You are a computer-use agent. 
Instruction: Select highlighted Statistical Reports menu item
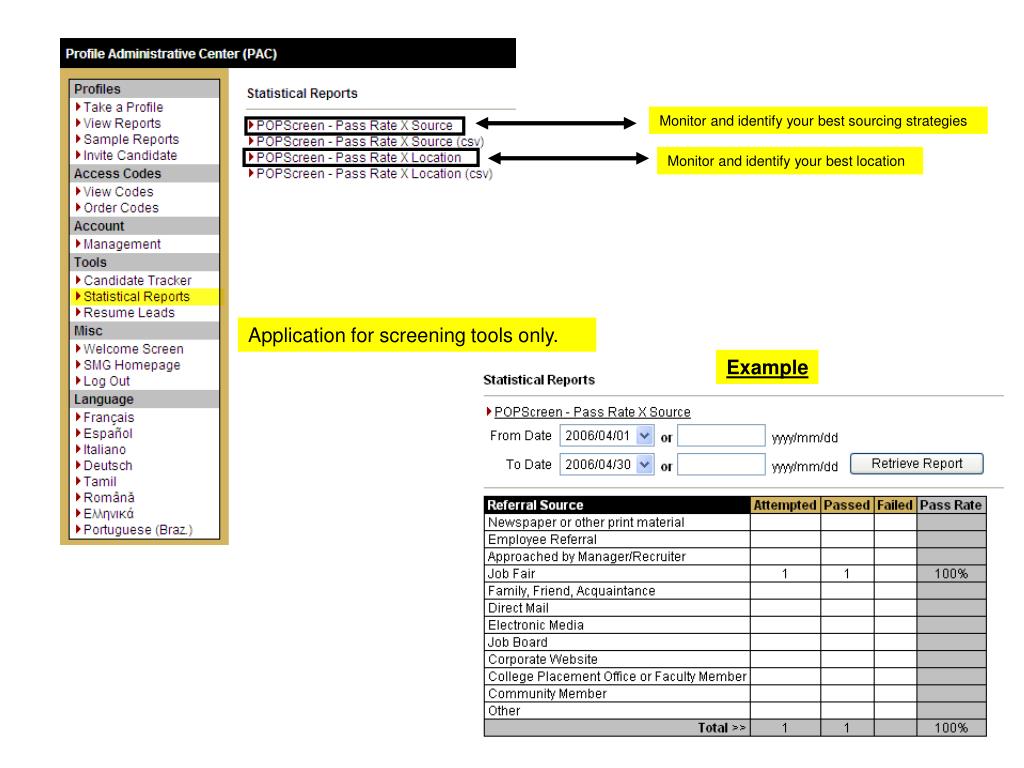136,296
